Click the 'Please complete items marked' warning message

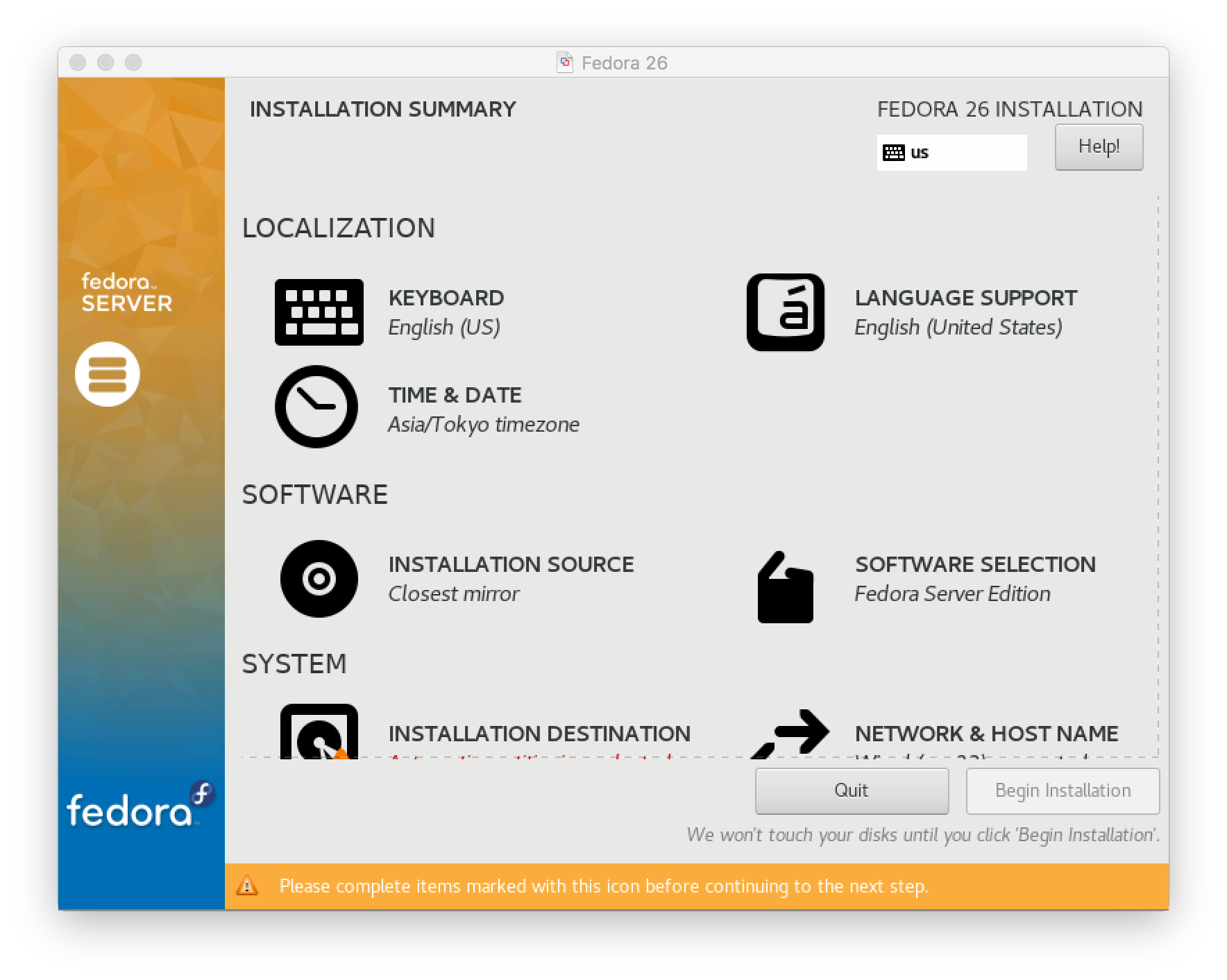pos(604,886)
